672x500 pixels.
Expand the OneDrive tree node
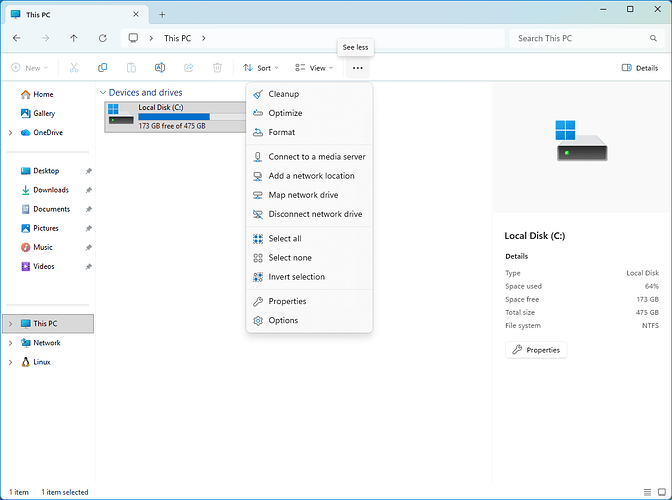(x=10, y=133)
